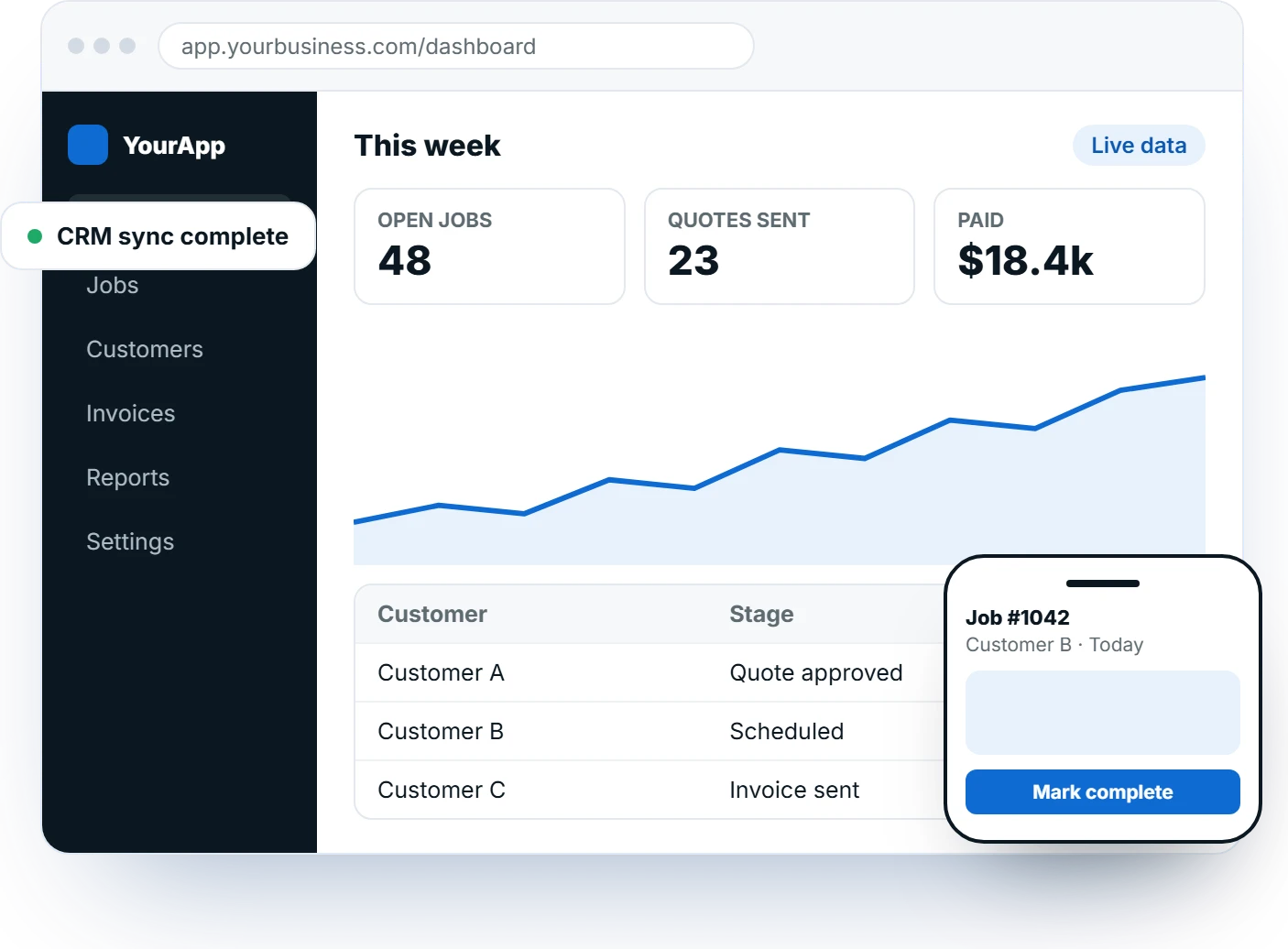Click the light blue placeholder in job card
Image resolution: width=1288 pixels, height=949 pixels.
(1103, 713)
